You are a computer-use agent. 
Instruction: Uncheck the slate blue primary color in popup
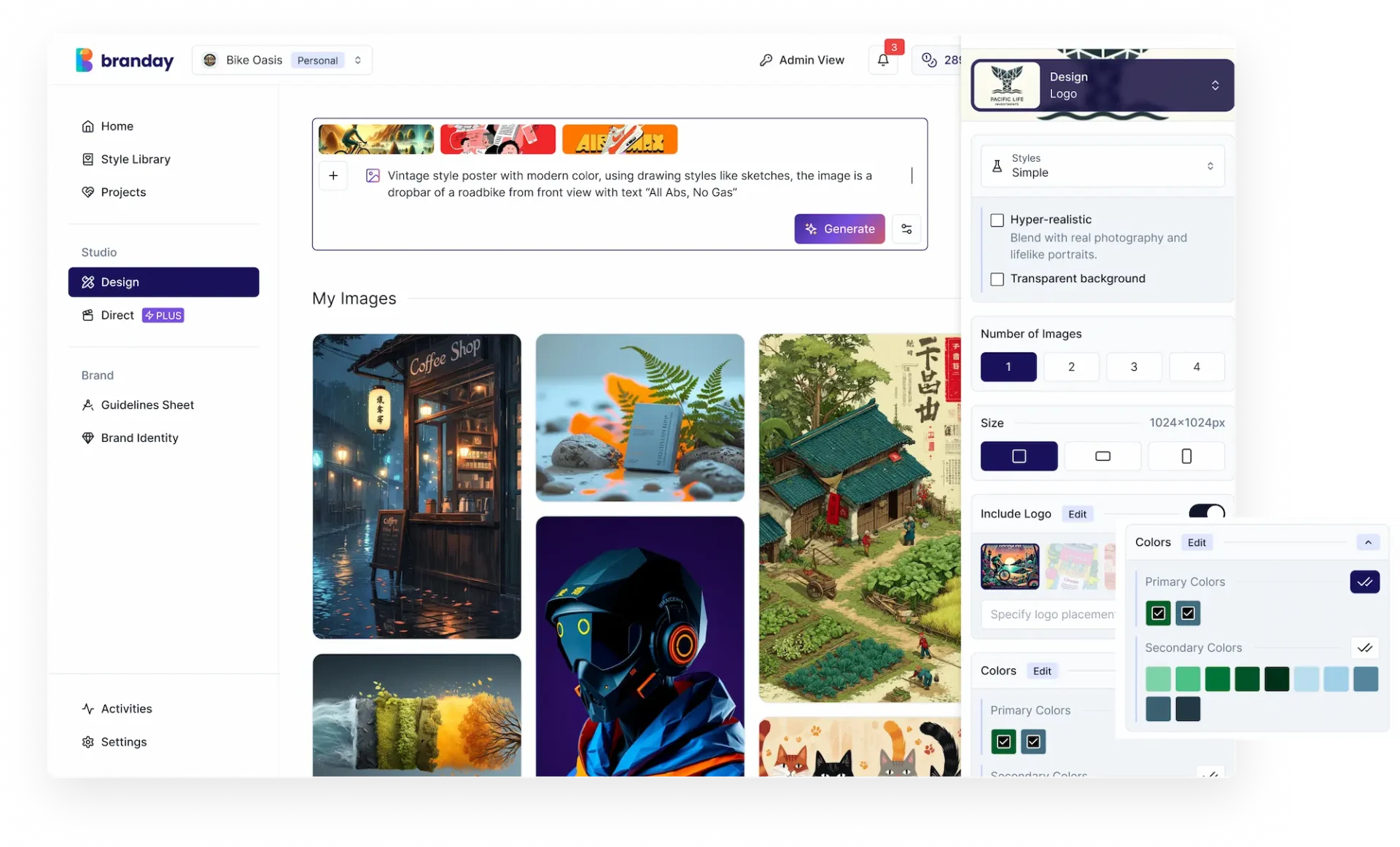pos(1188,613)
